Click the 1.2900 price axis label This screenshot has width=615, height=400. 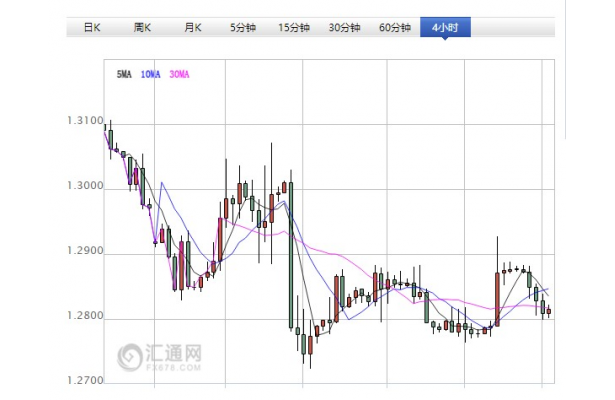85,251
